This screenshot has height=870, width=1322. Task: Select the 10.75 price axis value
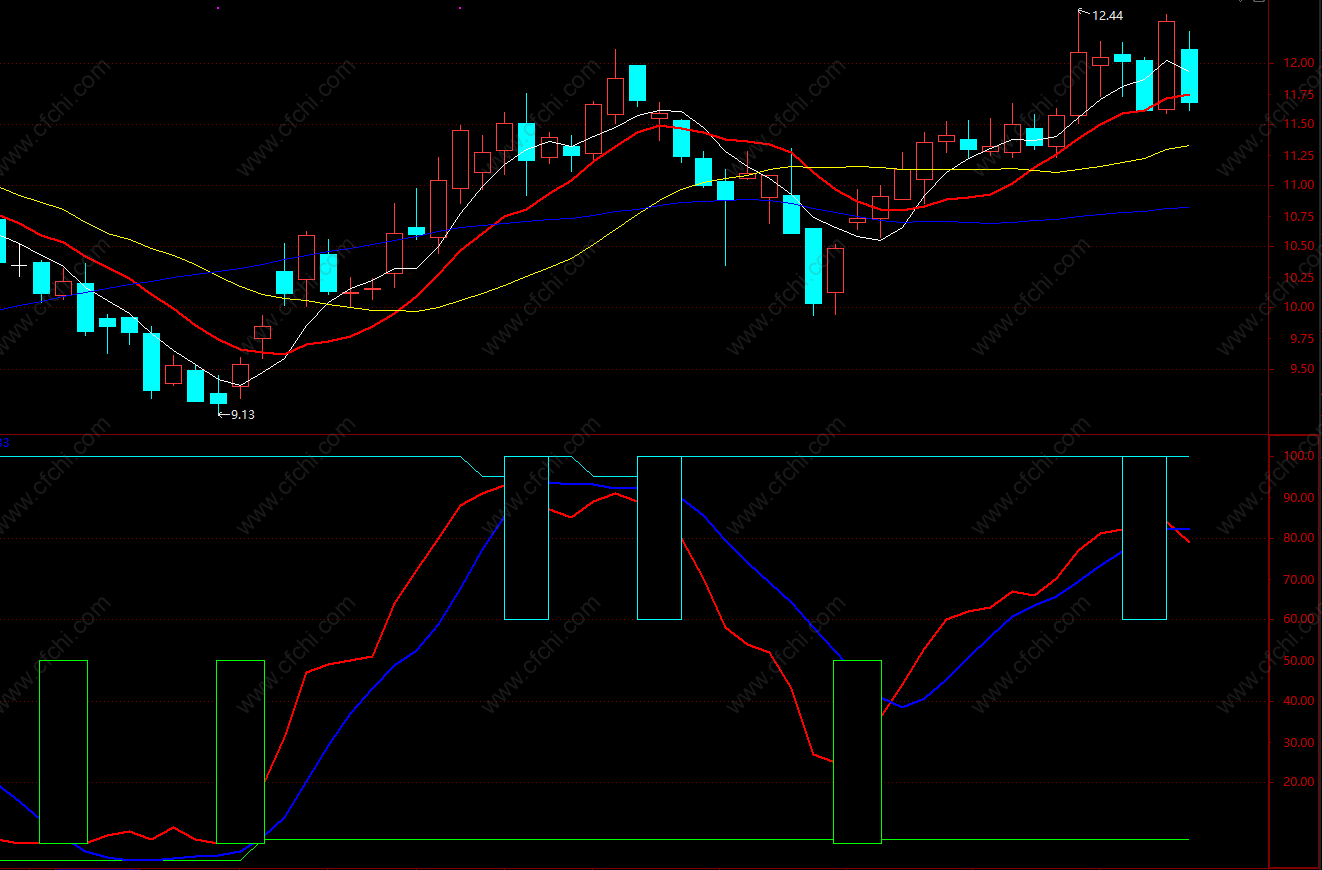click(x=1298, y=217)
